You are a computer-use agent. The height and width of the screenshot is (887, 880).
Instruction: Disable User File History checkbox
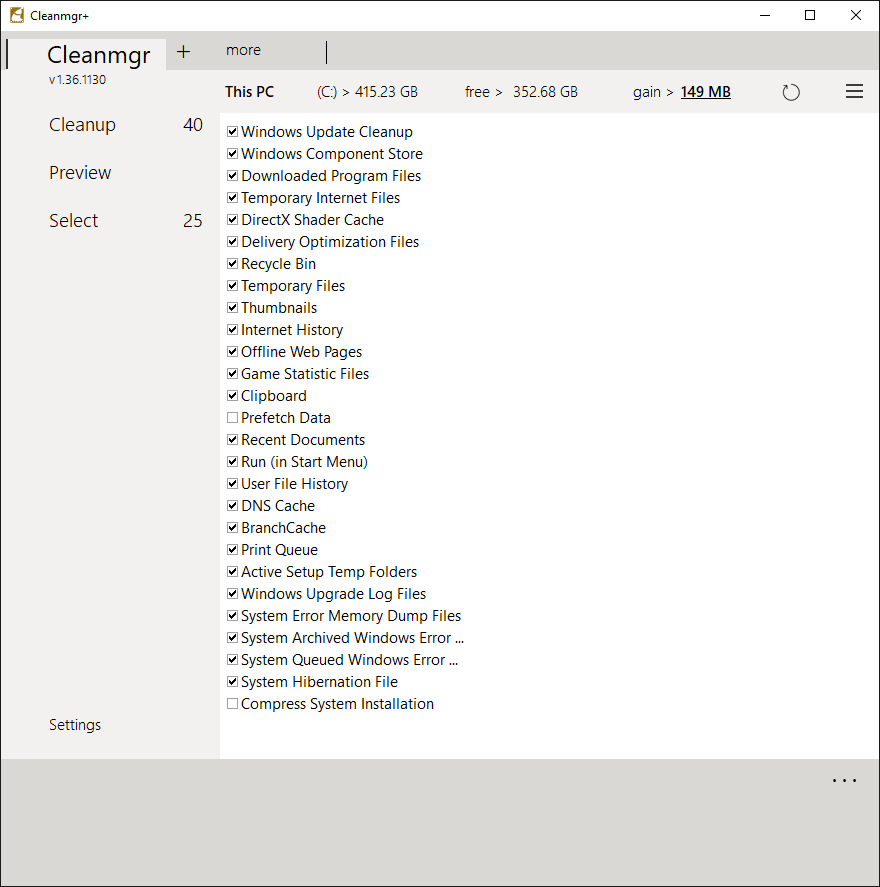[x=232, y=484]
